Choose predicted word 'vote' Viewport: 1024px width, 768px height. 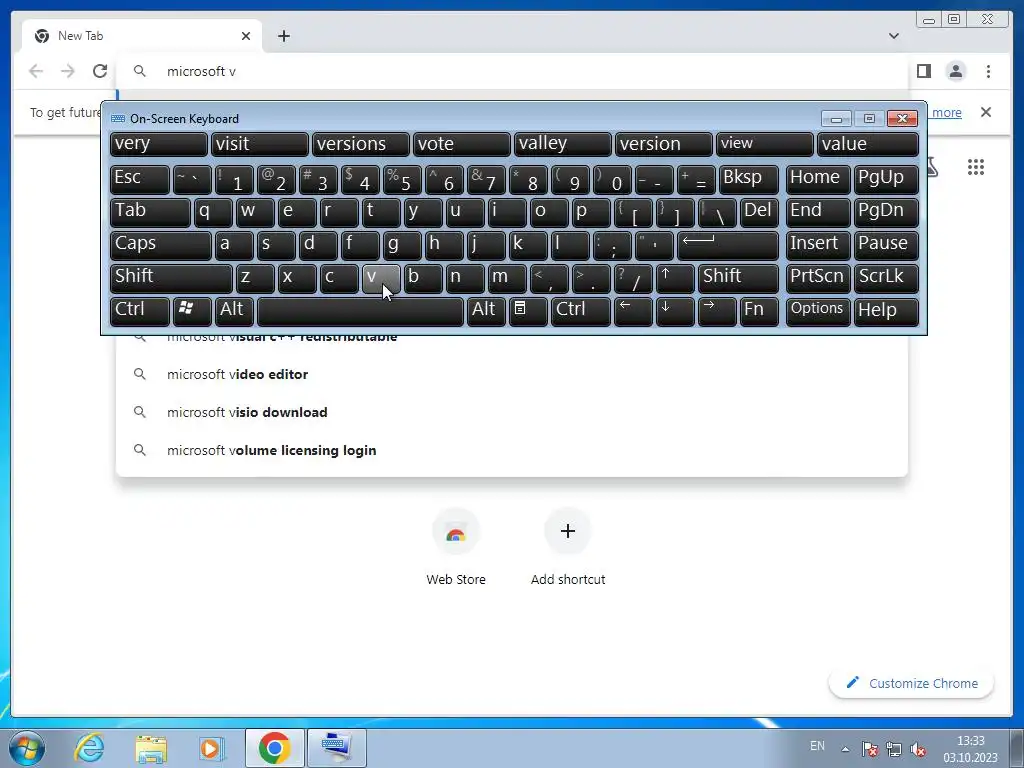point(462,144)
